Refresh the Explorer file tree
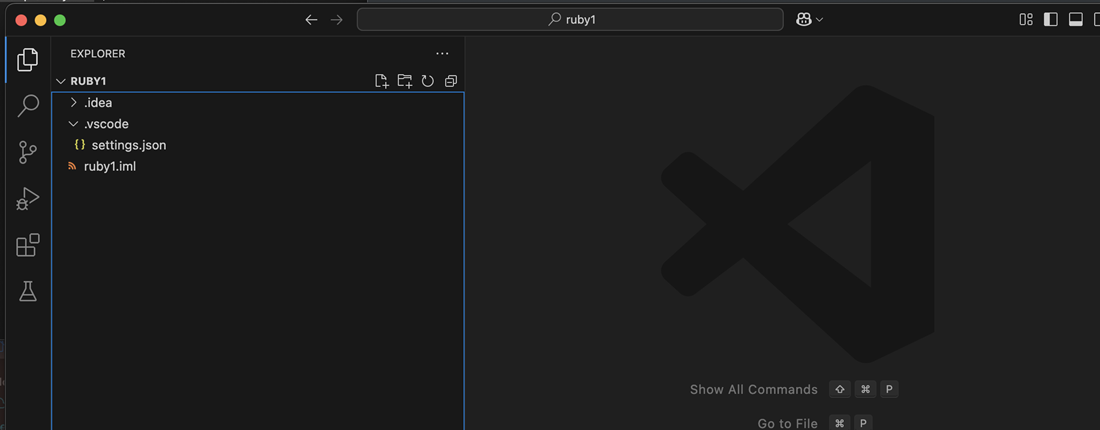 pyautogui.click(x=427, y=81)
